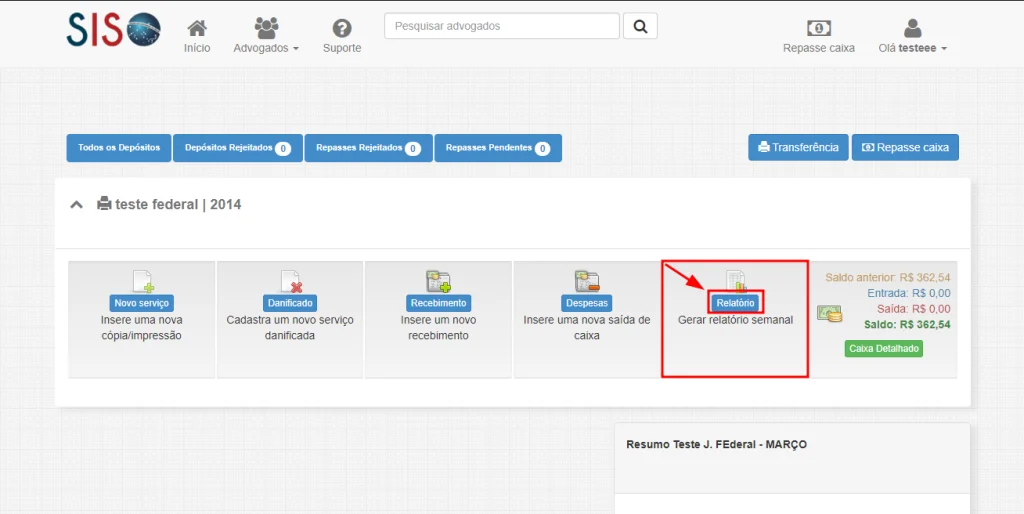Image resolution: width=1024 pixels, height=514 pixels.
Task: Click 'Gerar relatório semanal' description
Action: pyautogui.click(x=735, y=320)
